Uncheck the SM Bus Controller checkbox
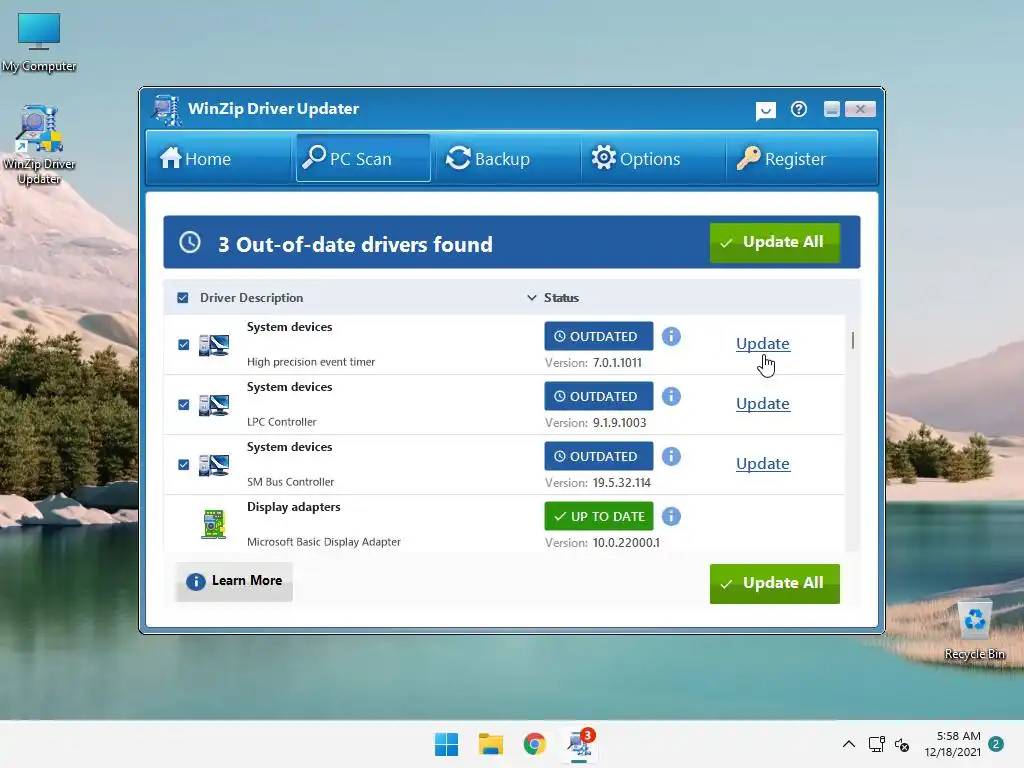 point(184,465)
